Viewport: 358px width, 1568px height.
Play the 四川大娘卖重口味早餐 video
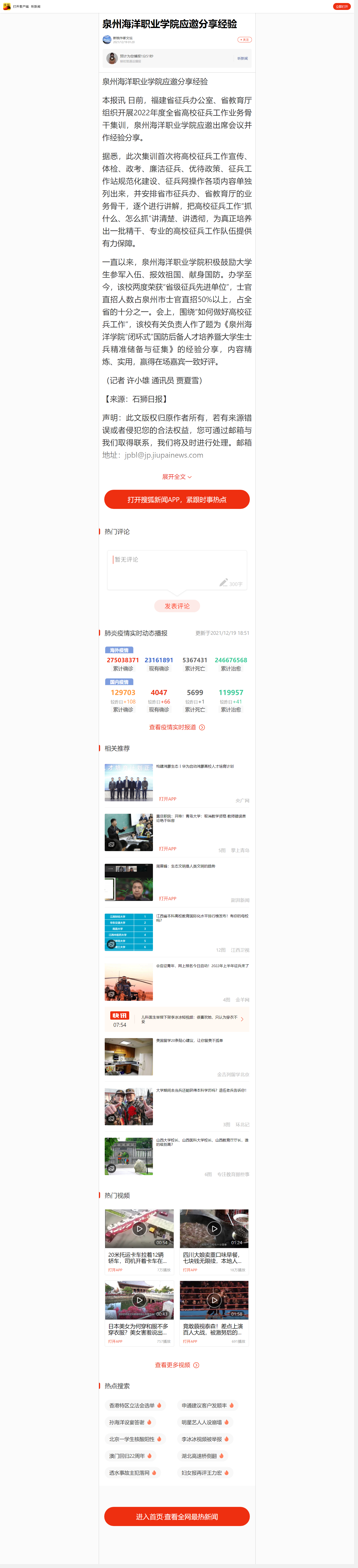[x=214, y=1228]
